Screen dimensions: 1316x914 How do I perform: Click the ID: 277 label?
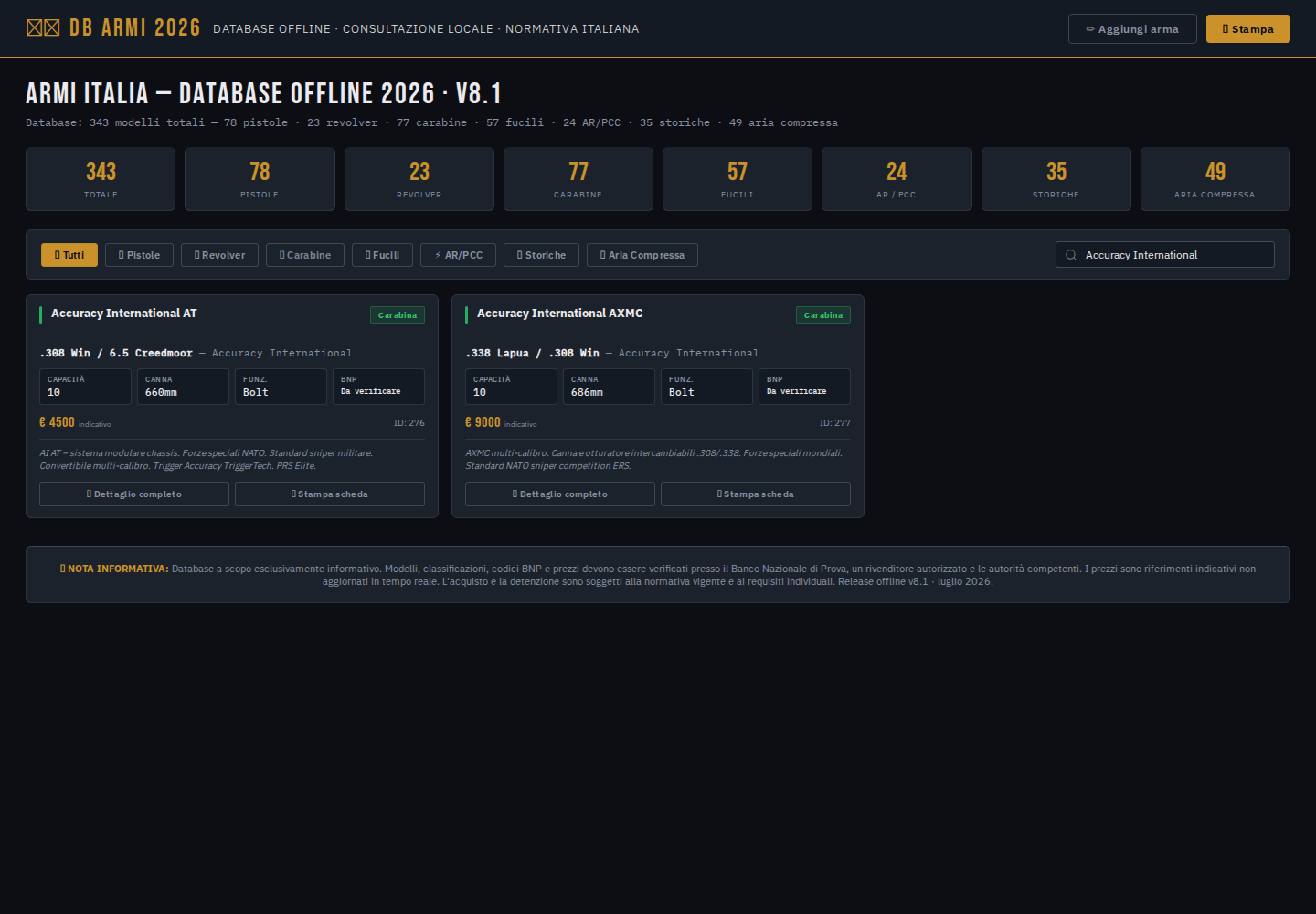835,423
